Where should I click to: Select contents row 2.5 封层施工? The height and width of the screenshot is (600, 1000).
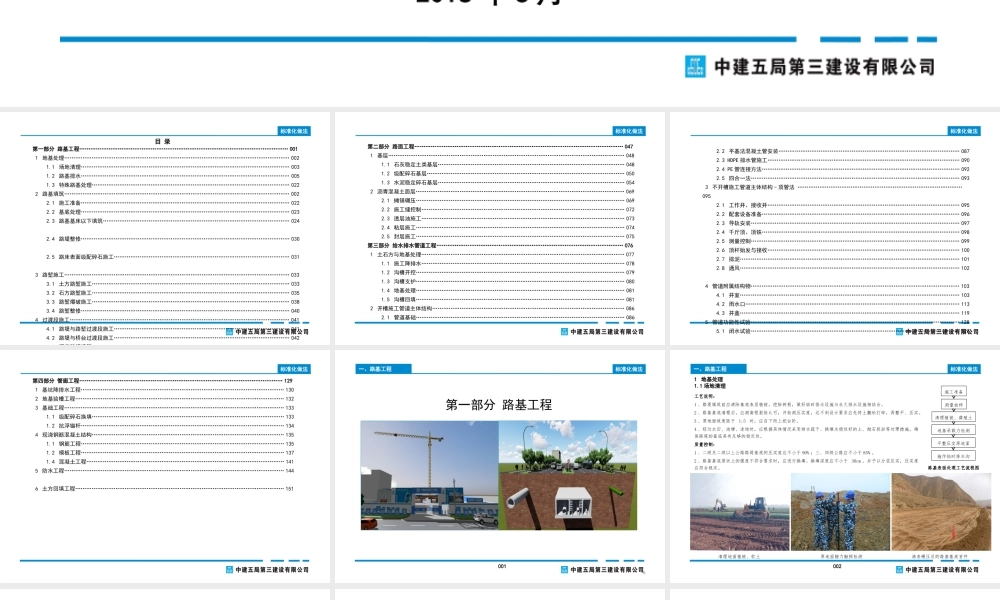pos(508,236)
